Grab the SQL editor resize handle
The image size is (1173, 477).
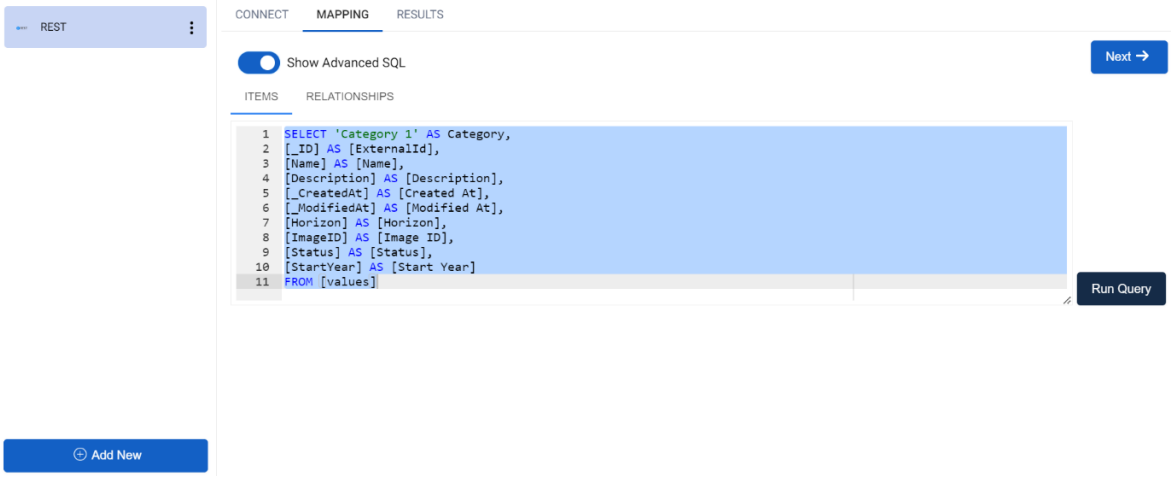tap(1066, 300)
